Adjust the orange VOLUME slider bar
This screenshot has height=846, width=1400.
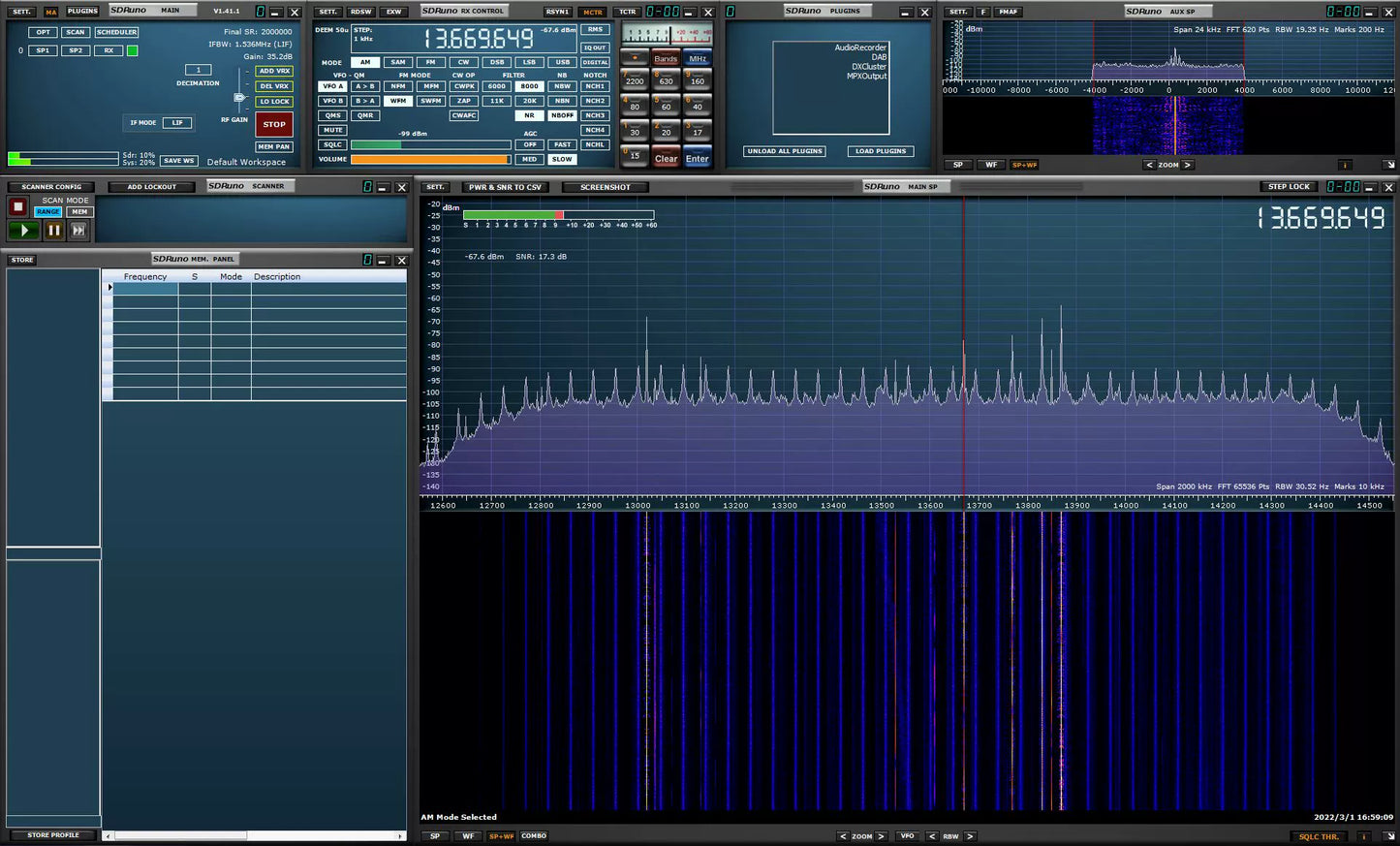429,160
